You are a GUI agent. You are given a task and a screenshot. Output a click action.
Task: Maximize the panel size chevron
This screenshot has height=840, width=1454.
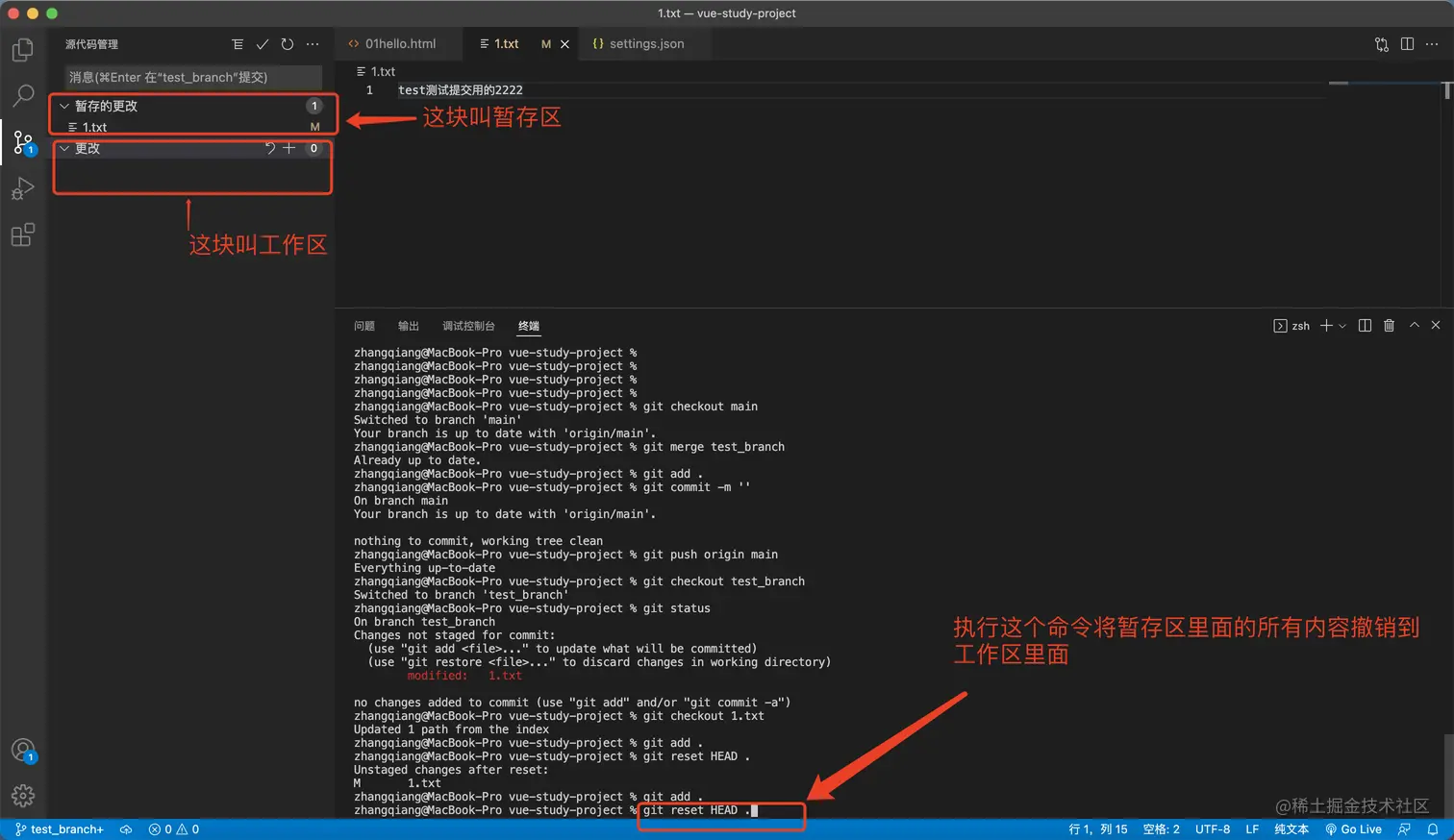[x=1415, y=326]
